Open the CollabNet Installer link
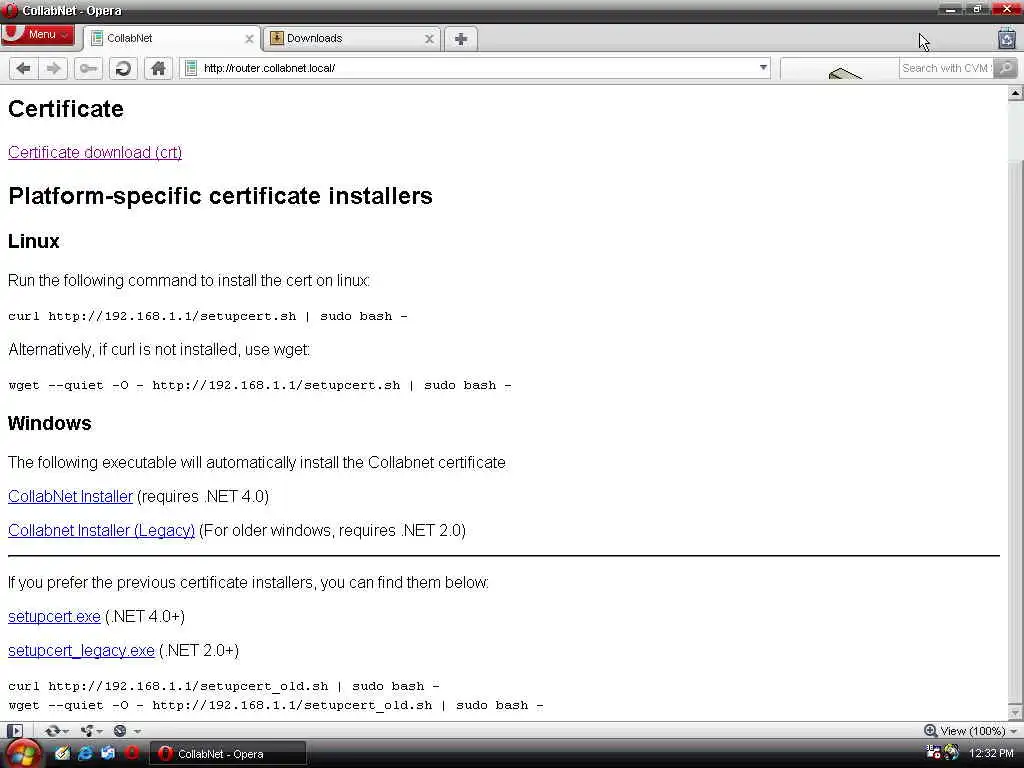Viewport: 1024px width, 768px height. coord(71,496)
